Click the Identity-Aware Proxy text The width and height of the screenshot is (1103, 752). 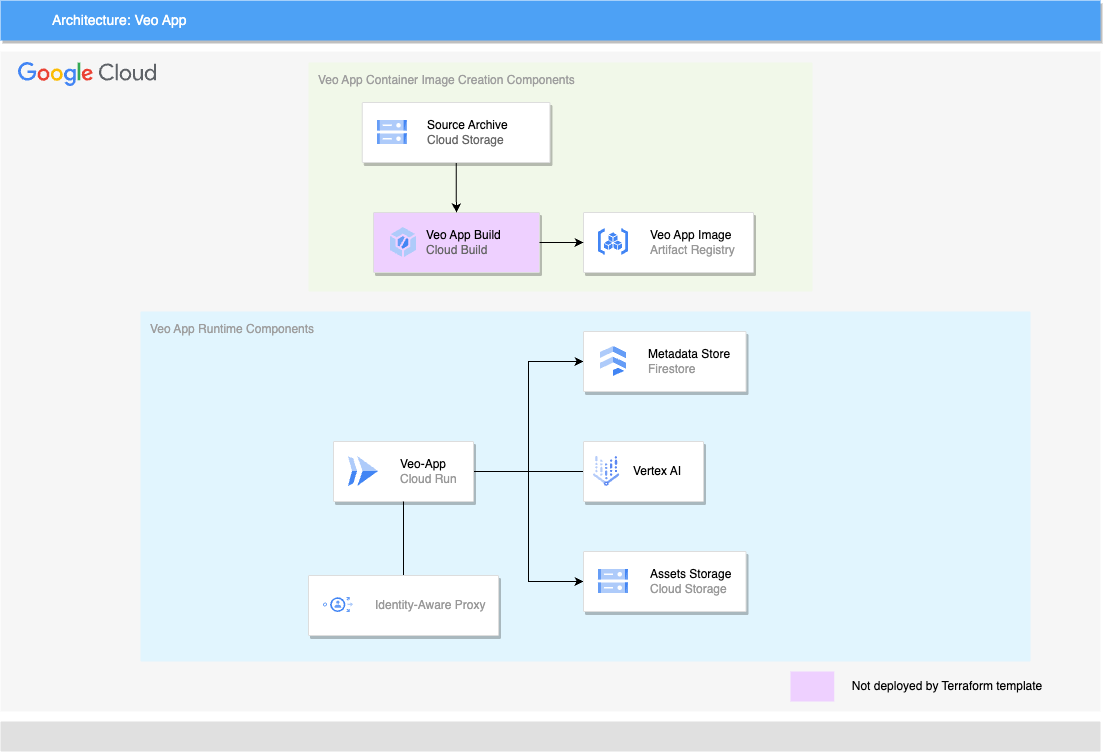pyautogui.click(x=430, y=605)
